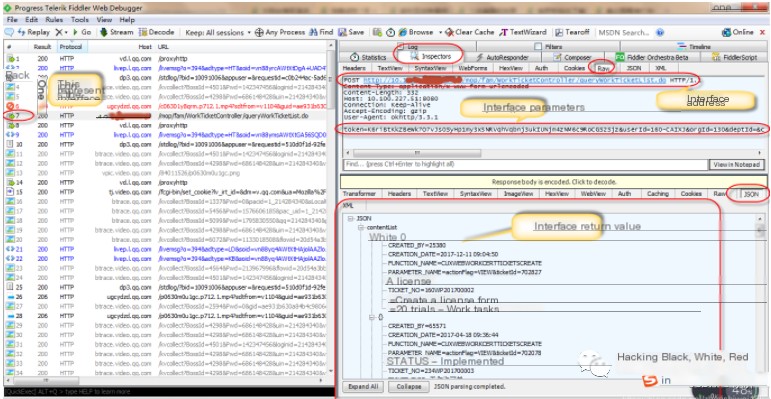Click the Browse toolbar icon
This screenshot has width=771, height=399.
pos(403,32)
